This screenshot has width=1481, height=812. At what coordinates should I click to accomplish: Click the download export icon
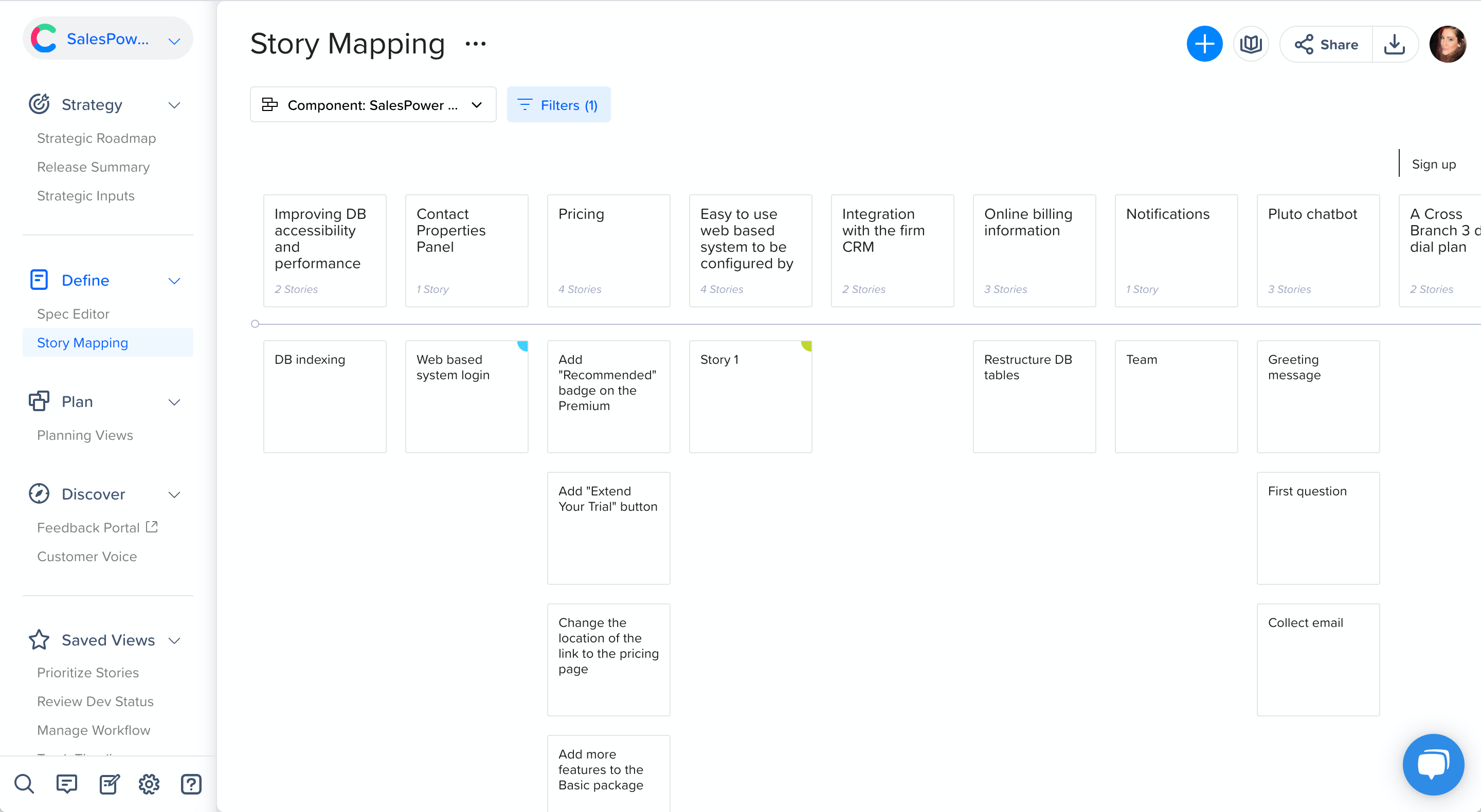pos(1394,44)
